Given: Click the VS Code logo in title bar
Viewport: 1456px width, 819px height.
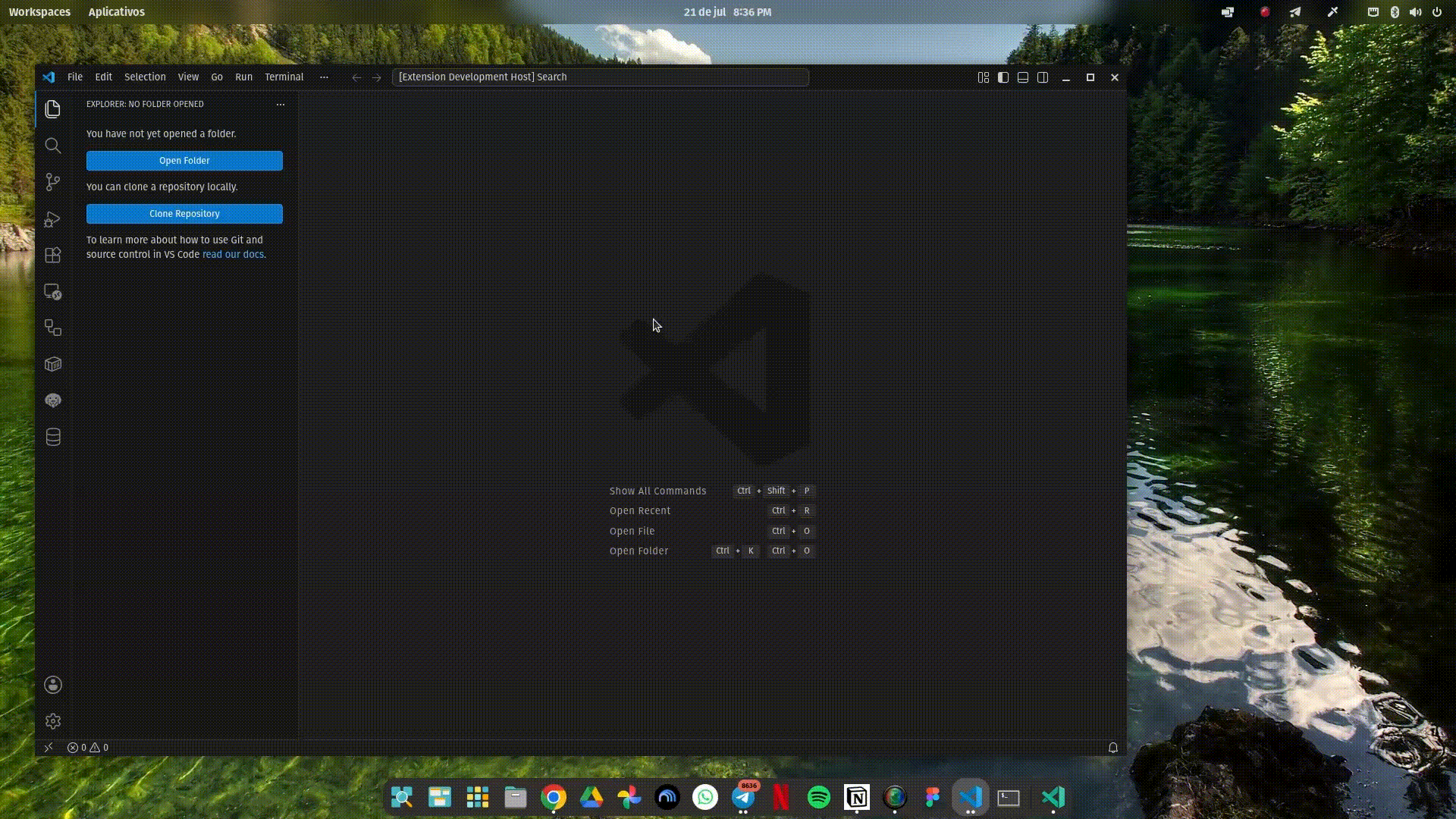Looking at the screenshot, I should point(49,77).
